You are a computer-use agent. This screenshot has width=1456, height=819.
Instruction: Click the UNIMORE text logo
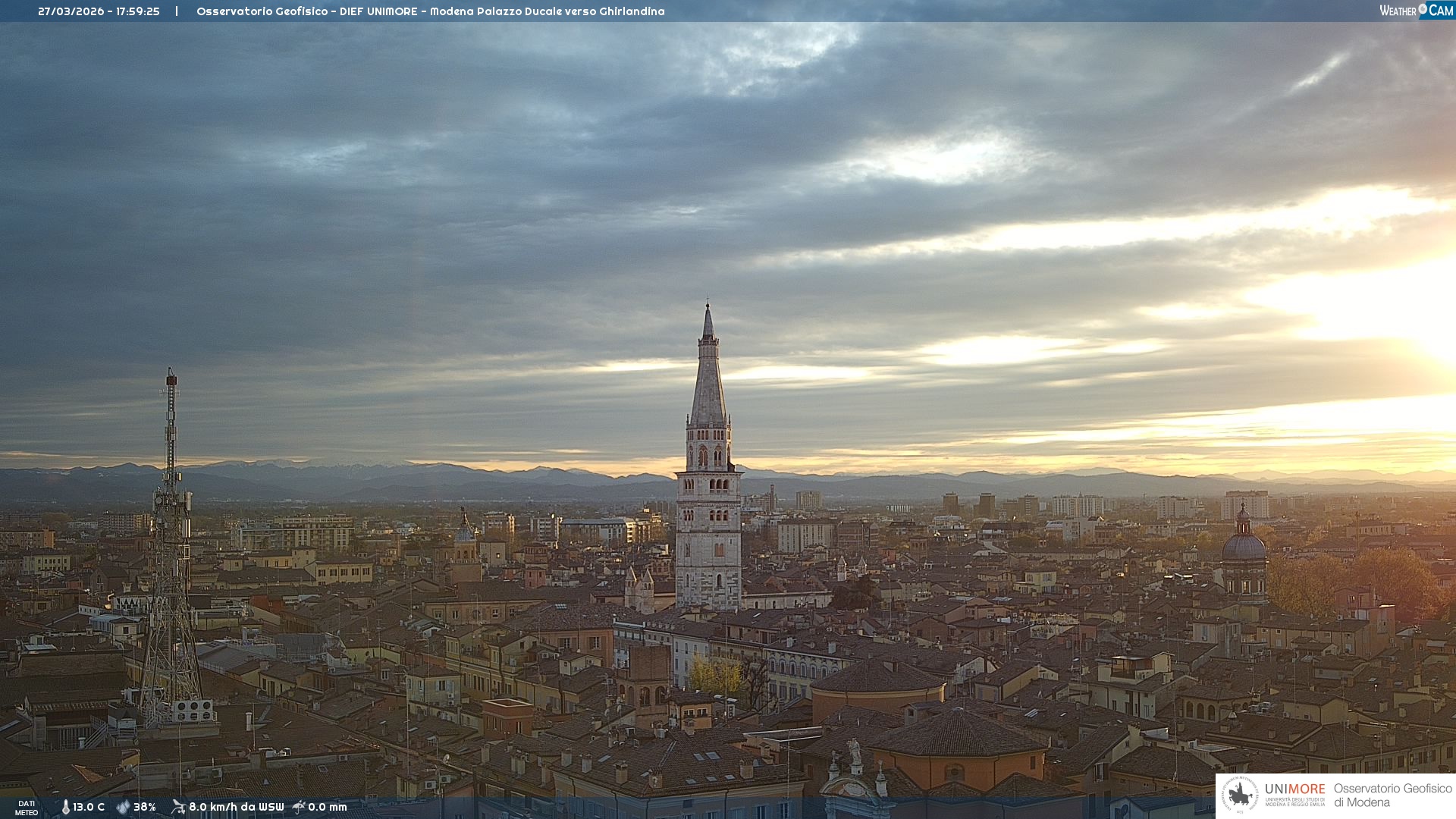point(1294,789)
